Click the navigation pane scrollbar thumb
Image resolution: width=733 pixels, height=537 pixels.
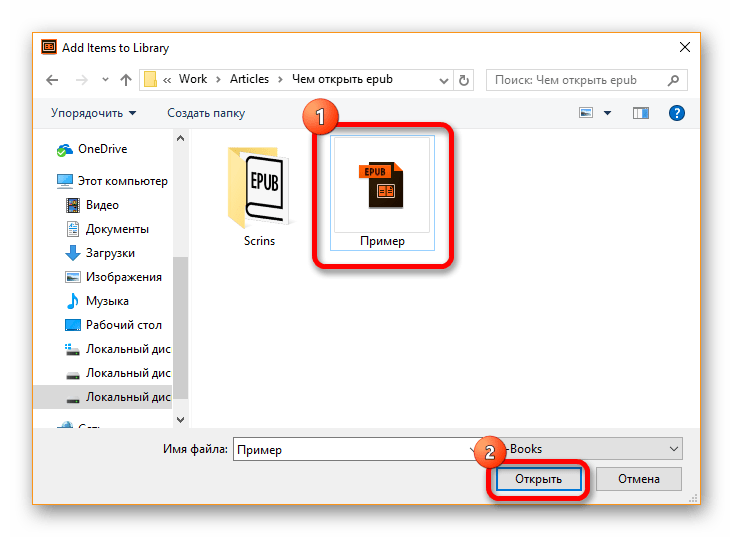pyautogui.click(x=180, y=328)
